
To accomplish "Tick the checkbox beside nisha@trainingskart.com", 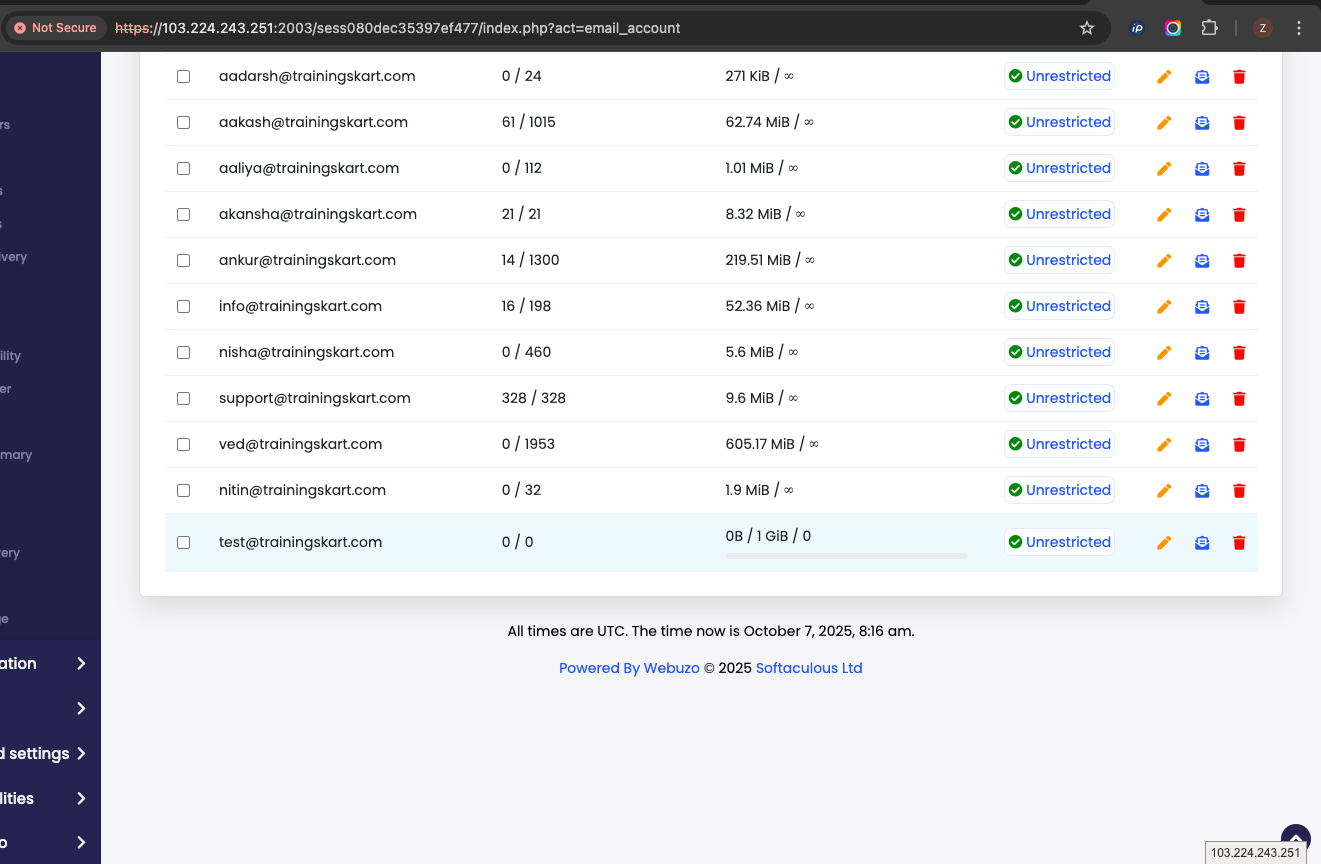I will pyautogui.click(x=183, y=352).
